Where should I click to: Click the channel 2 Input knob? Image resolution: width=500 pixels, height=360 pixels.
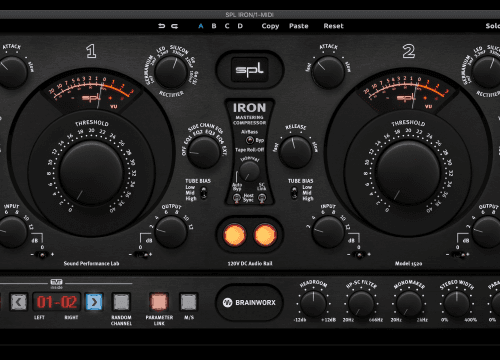pyautogui.click(x=328, y=232)
